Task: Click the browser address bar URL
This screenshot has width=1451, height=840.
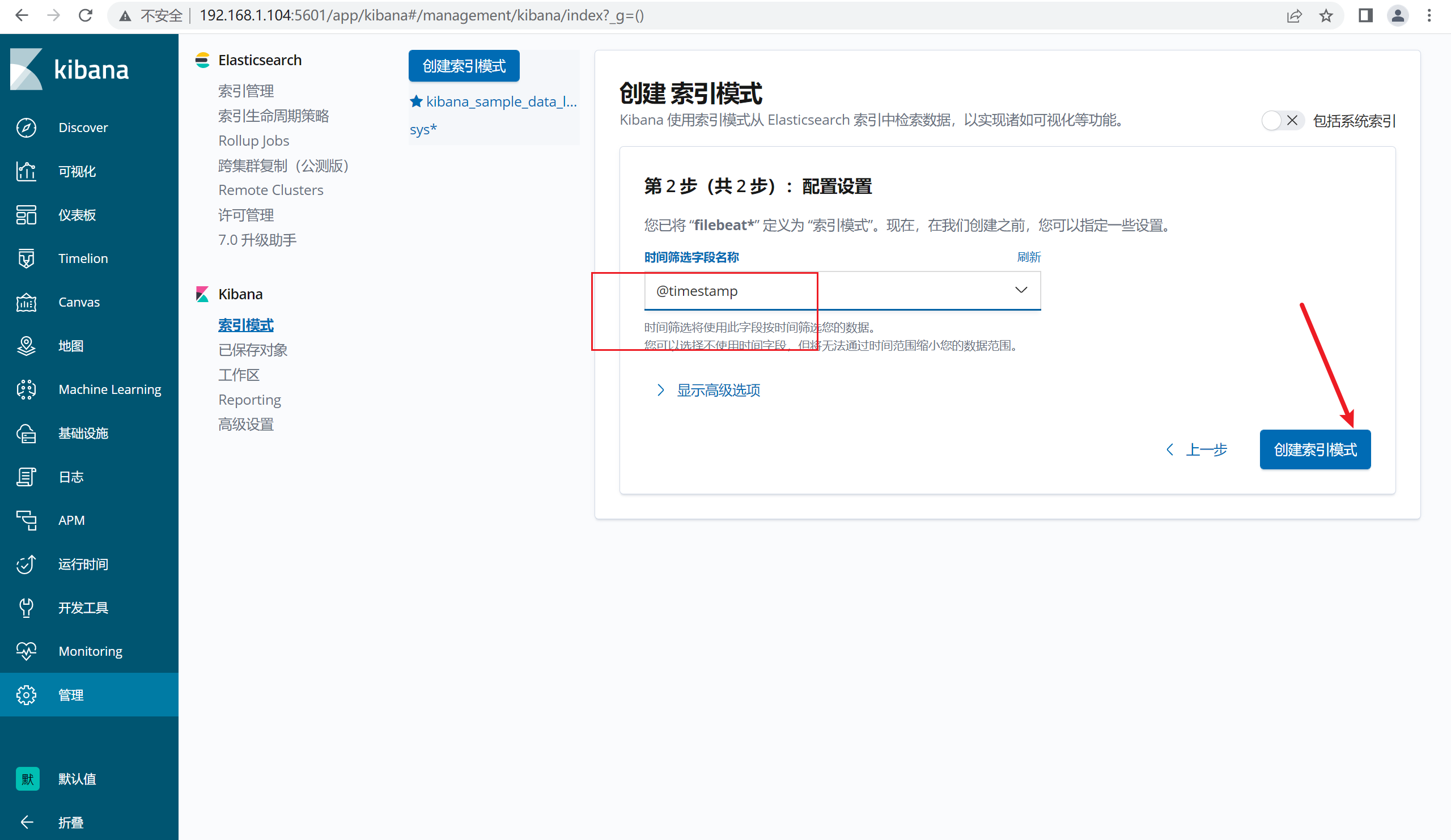Action: [422, 15]
